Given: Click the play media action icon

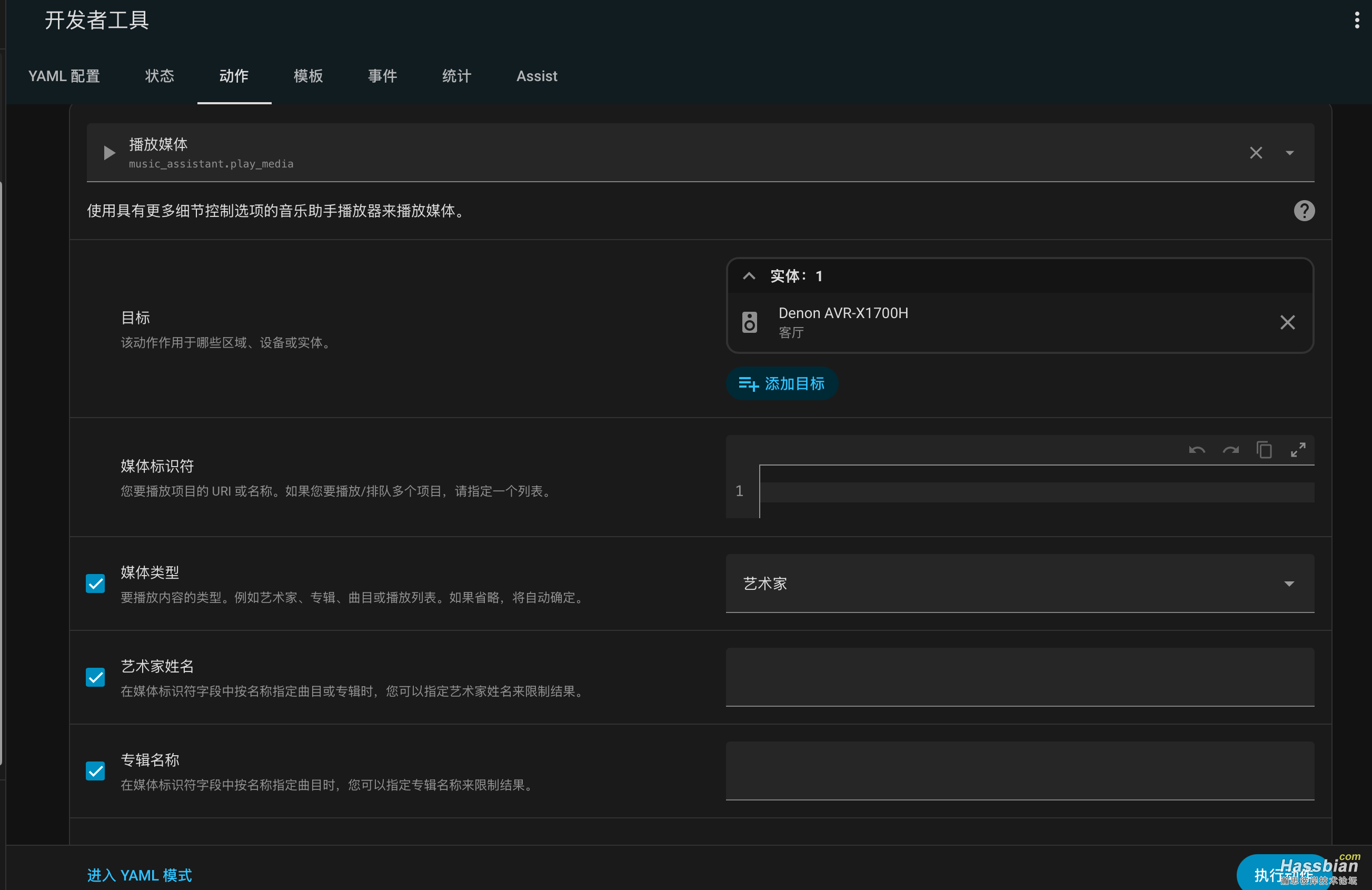Looking at the screenshot, I should (x=109, y=153).
